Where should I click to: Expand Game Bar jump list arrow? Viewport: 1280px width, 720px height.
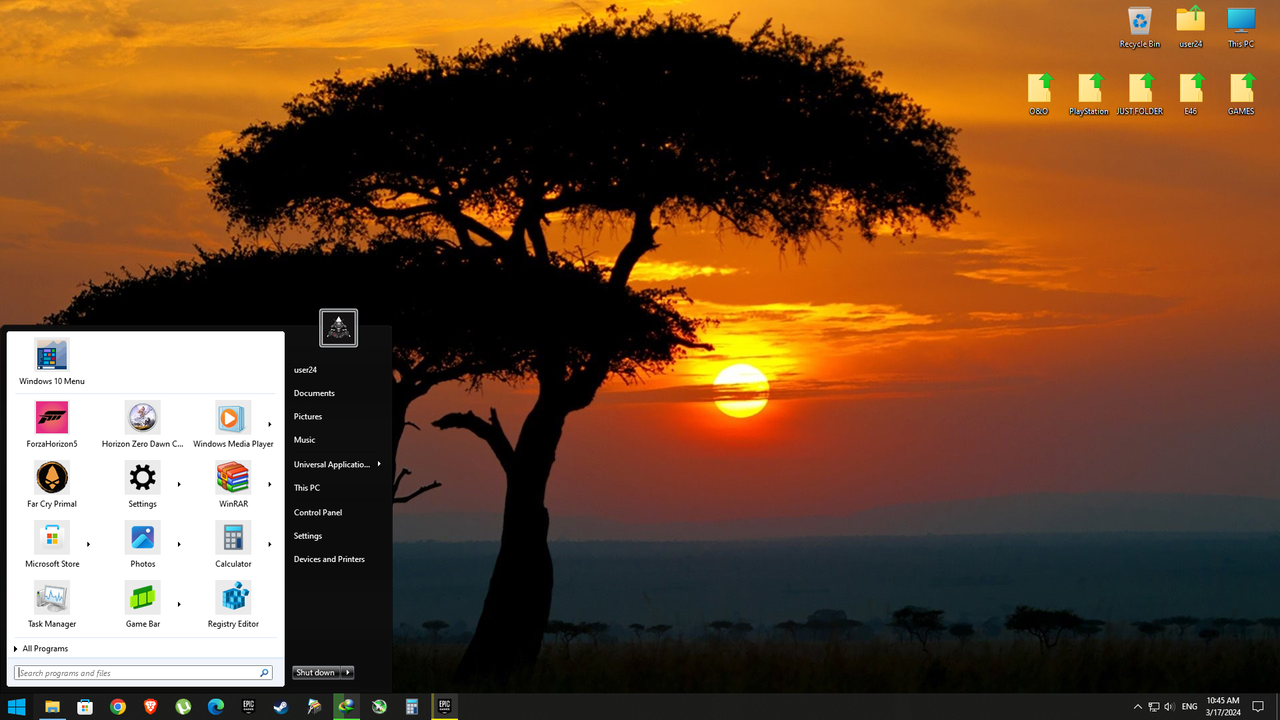coord(179,604)
